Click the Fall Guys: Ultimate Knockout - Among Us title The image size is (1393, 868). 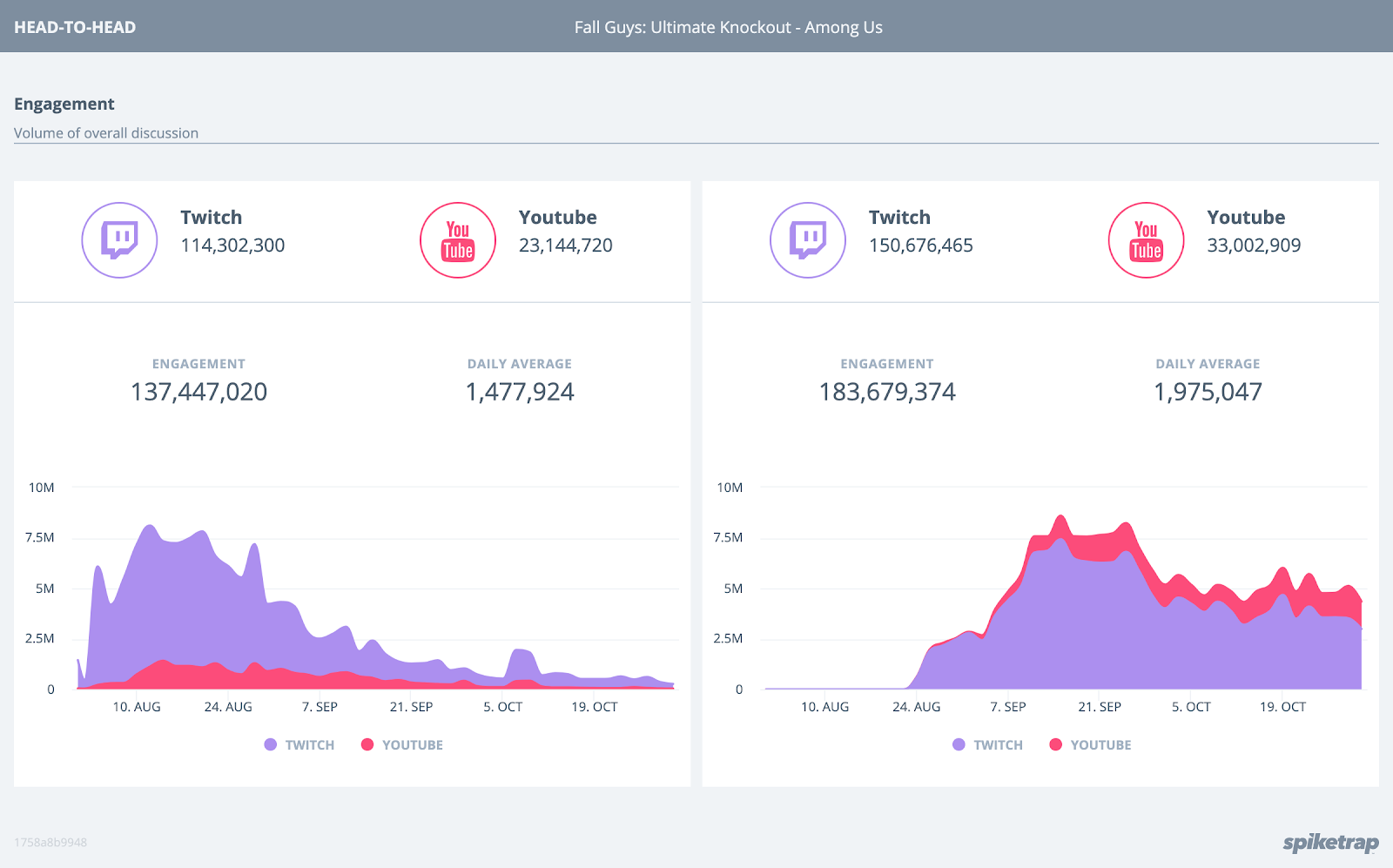point(728,27)
